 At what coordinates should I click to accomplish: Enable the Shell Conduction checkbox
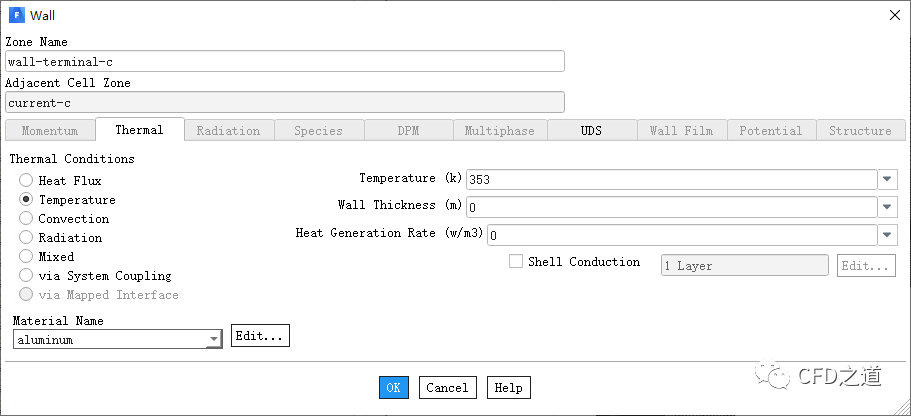[x=516, y=262]
